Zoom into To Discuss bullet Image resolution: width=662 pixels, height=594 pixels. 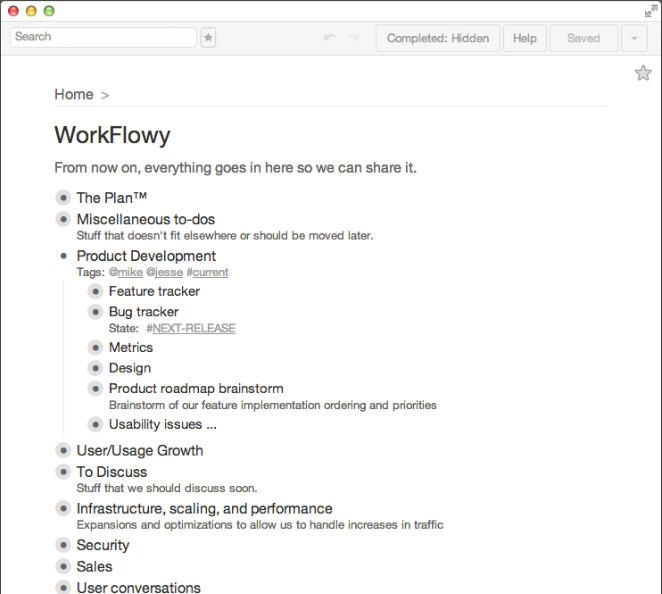[x=63, y=472]
